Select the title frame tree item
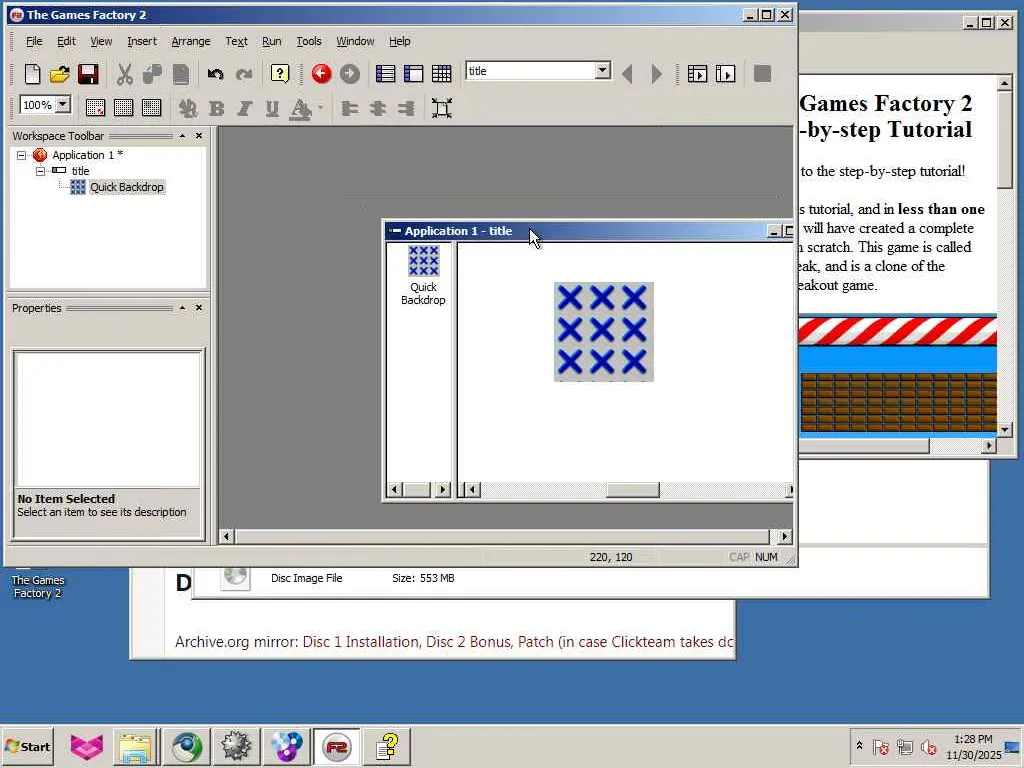This screenshot has width=1024, height=768. pyautogui.click(x=80, y=171)
